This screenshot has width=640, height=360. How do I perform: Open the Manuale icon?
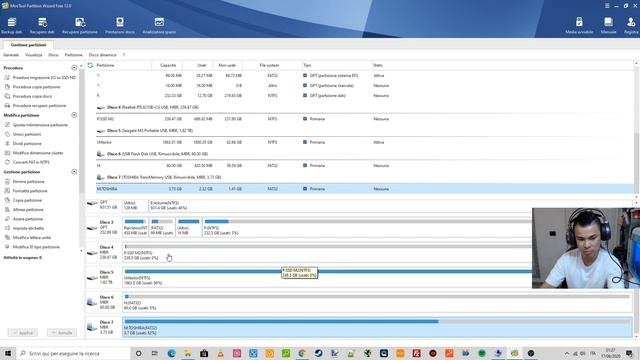point(608,25)
